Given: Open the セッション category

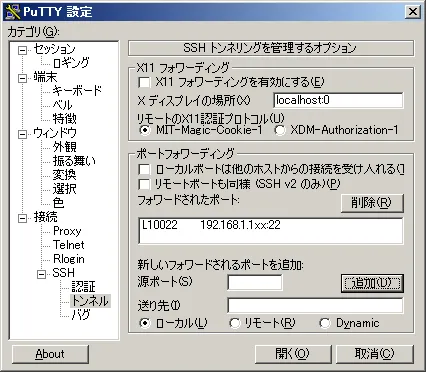Looking at the screenshot, I should 55,49.
